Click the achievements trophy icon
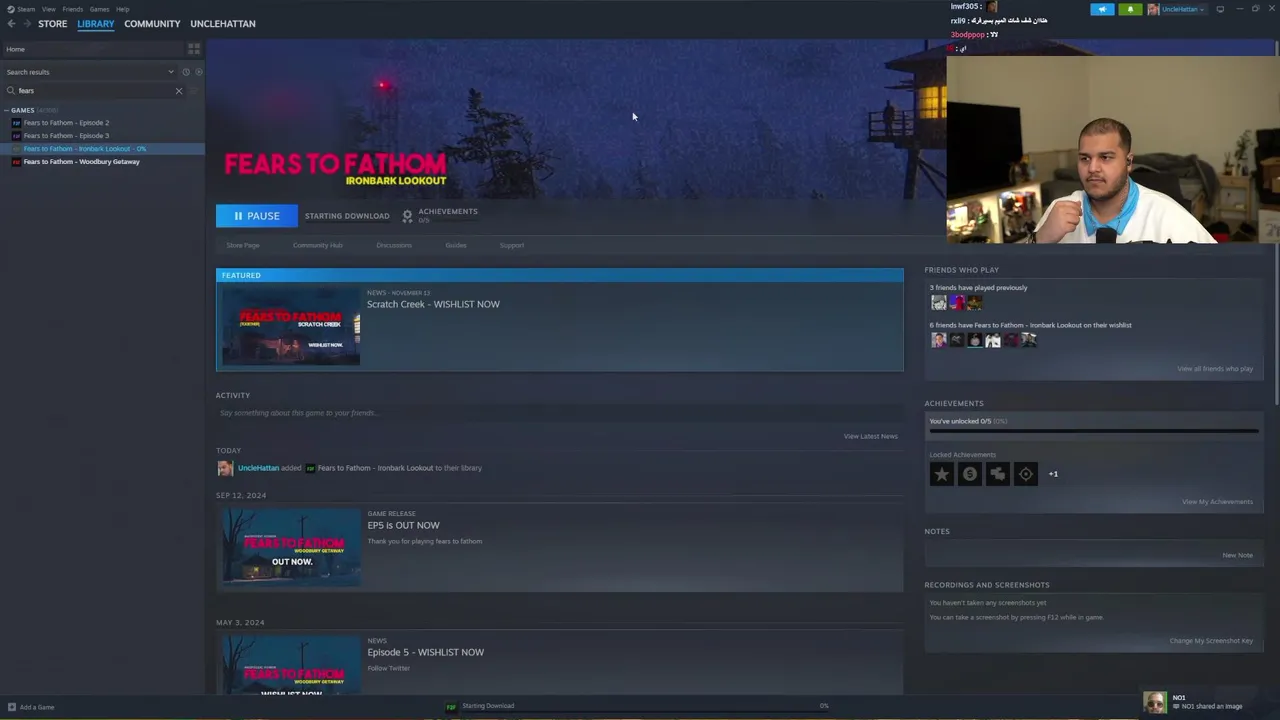Viewport: 1280px width, 720px height. pyautogui.click(x=407, y=216)
